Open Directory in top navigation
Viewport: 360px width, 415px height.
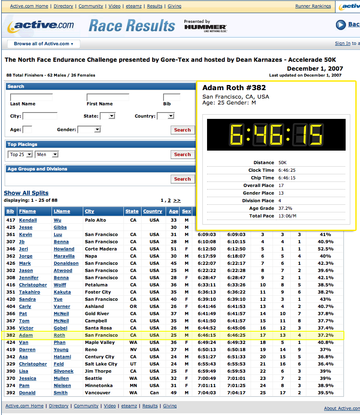63,6
